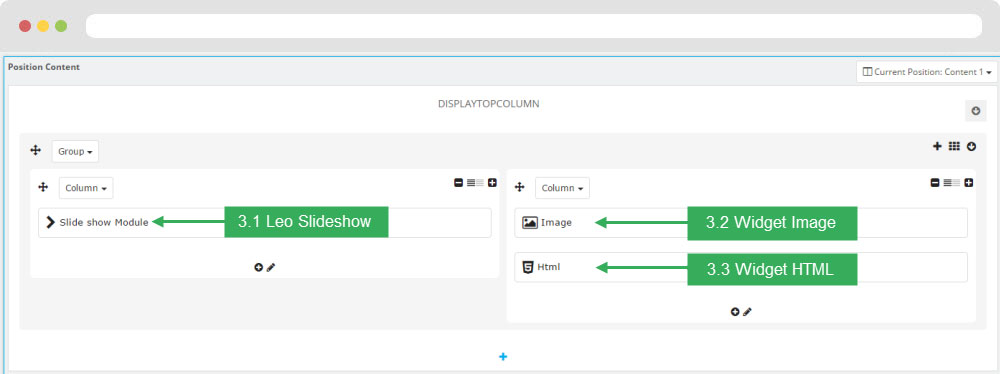Click the Group grid layout icon
This screenshot has width=1000, height=374.
click(x=954, y=146)
